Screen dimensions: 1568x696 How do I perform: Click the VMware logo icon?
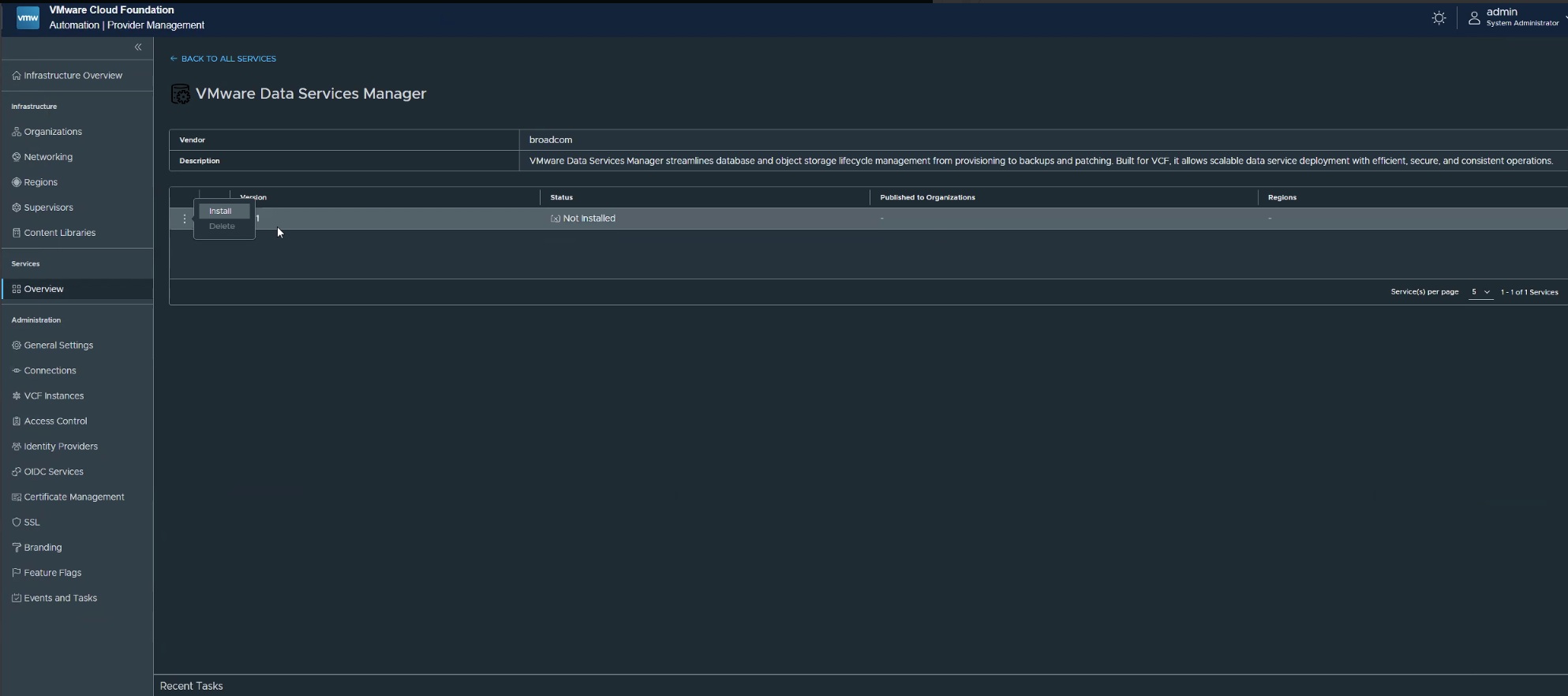(x=28, y=17)
